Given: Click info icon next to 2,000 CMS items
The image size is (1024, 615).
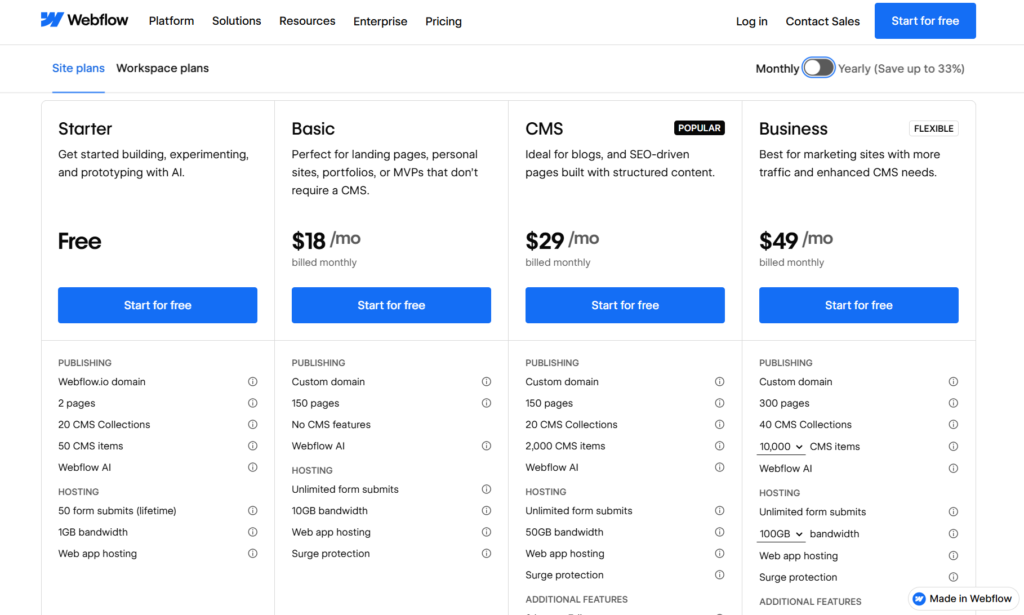Looking at the screenshot, I should 720,445.
